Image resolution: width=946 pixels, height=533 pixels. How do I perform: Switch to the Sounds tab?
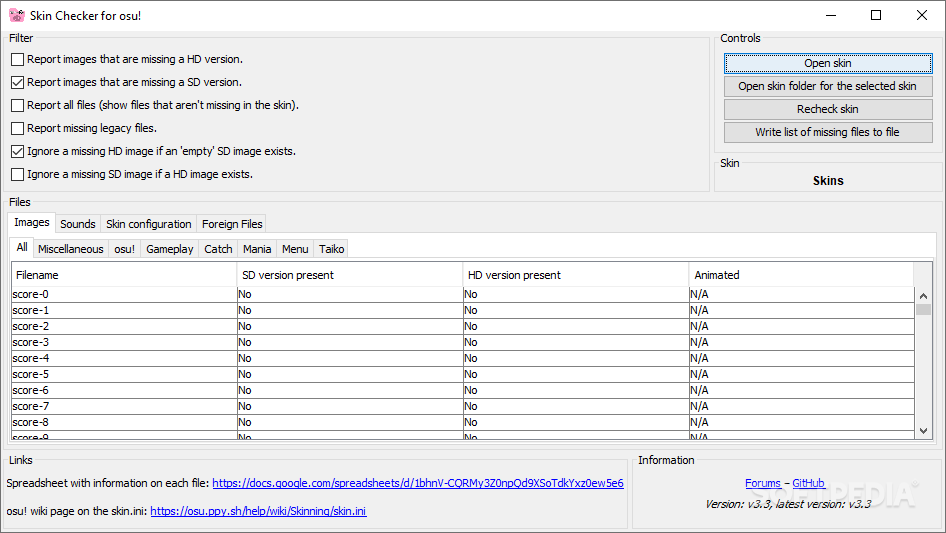(x=78, y=224)
